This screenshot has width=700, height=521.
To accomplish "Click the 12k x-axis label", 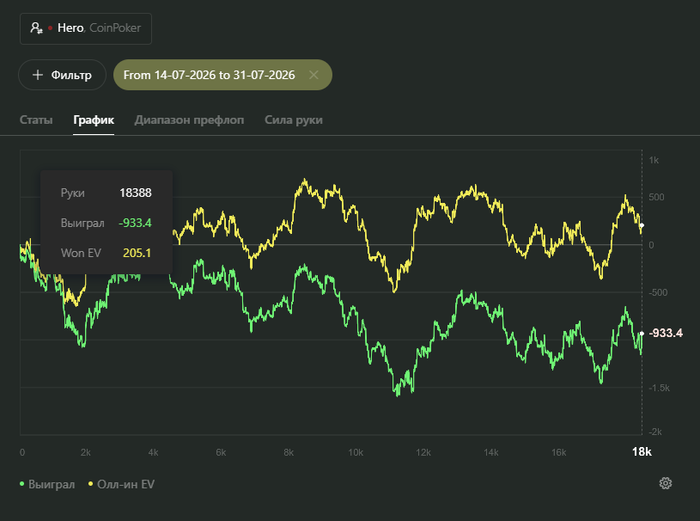I will [x=423, y=453].
